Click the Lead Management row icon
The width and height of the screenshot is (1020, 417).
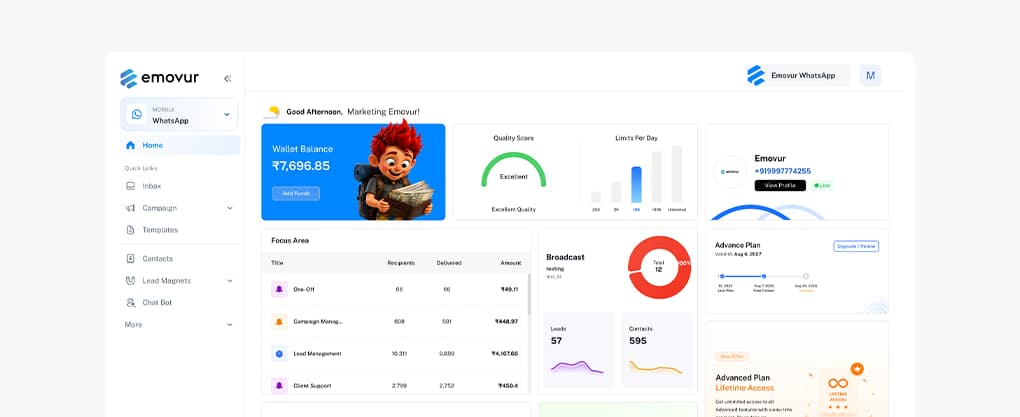click(x=279, y=354)
